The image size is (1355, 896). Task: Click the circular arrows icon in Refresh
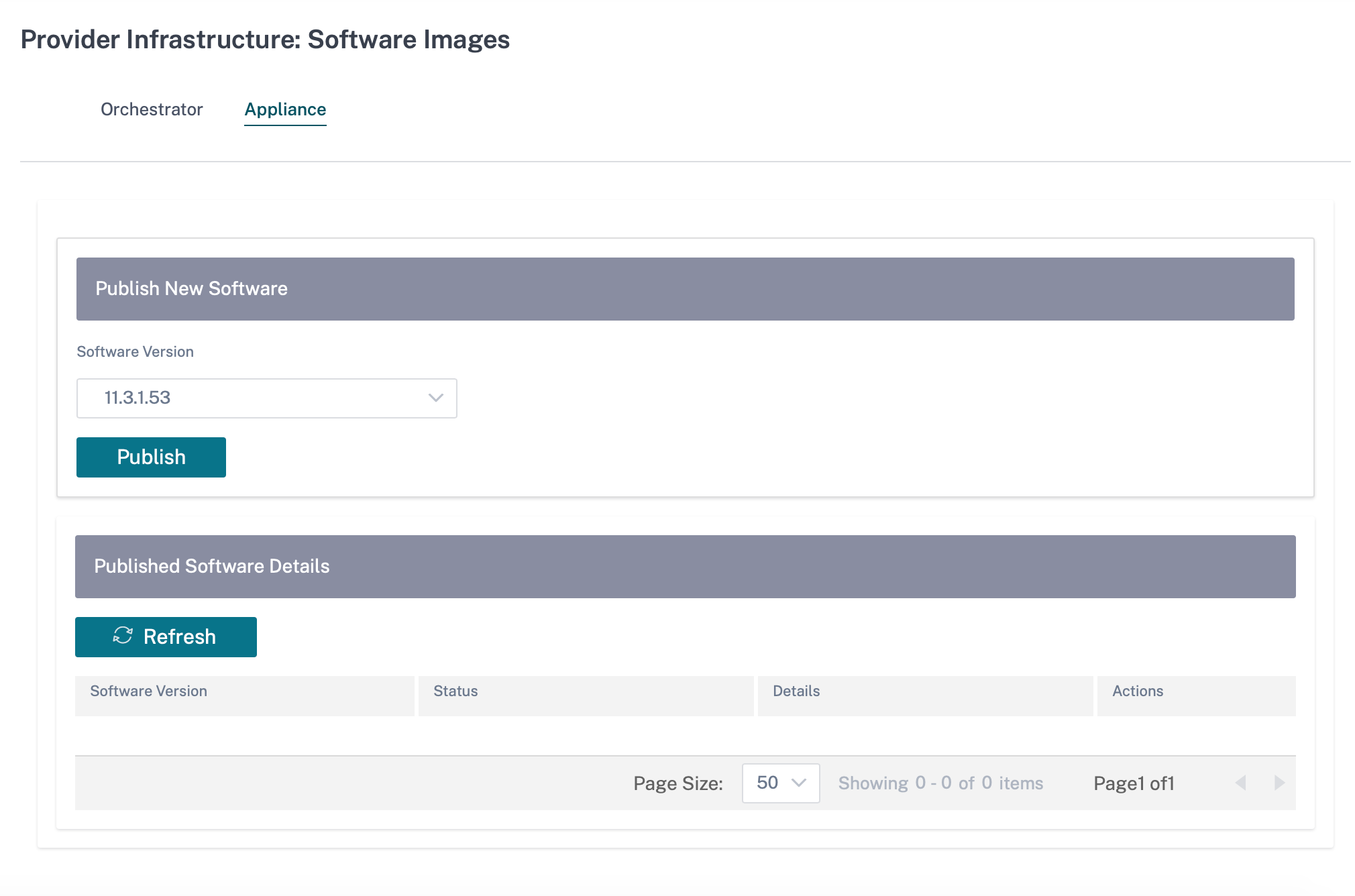(123, 636)
